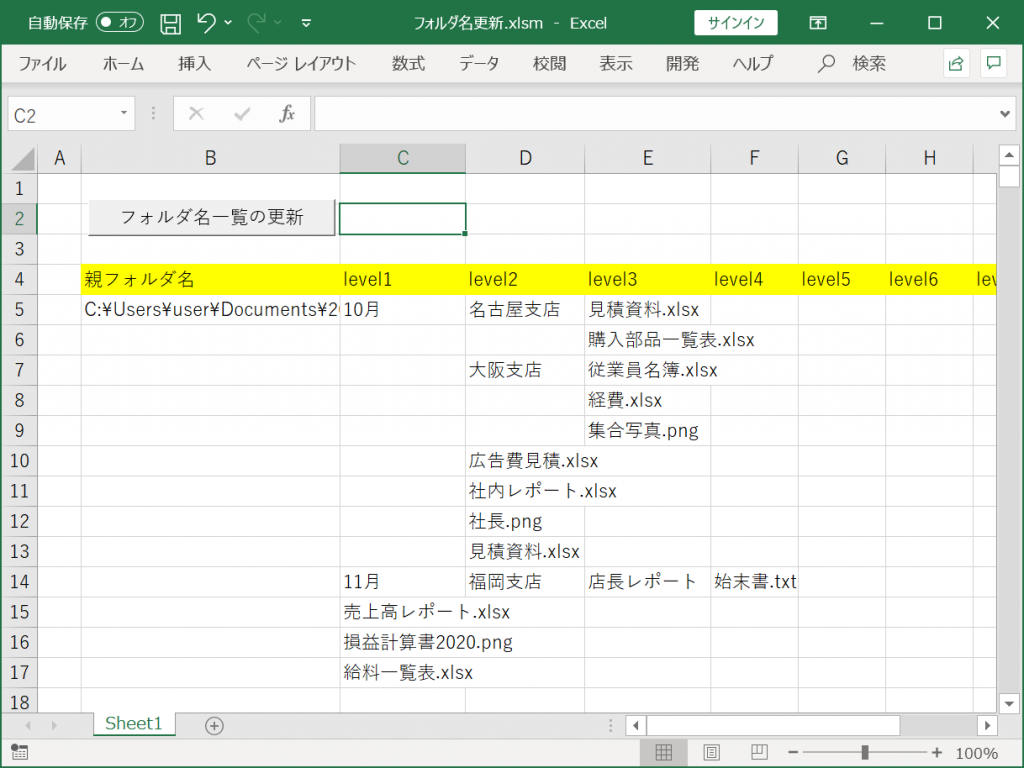
Task: Click inside the formula bar
Action: pyautogui.click(x=654, y=114)
